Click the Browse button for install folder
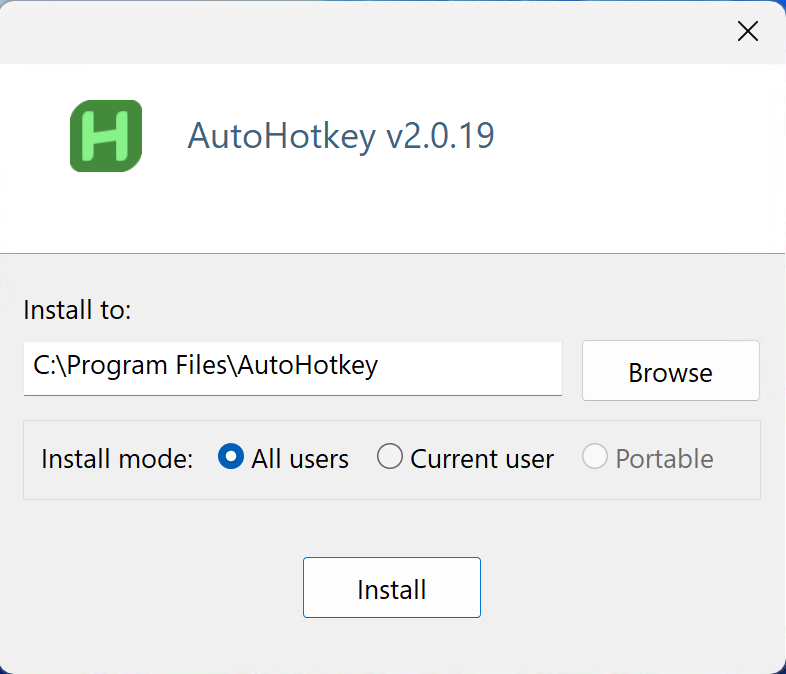 pos(671,370)
